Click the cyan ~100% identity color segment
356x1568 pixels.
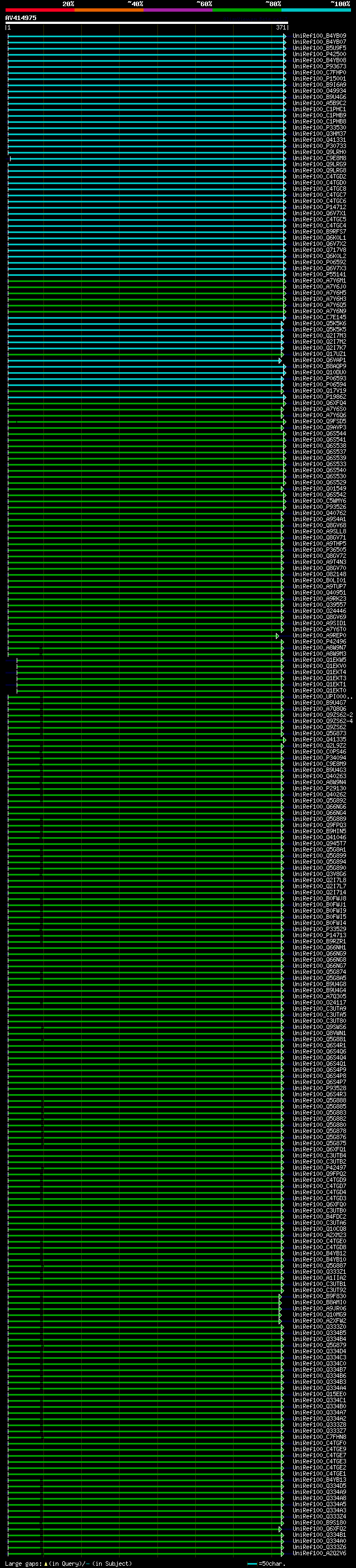317,10
